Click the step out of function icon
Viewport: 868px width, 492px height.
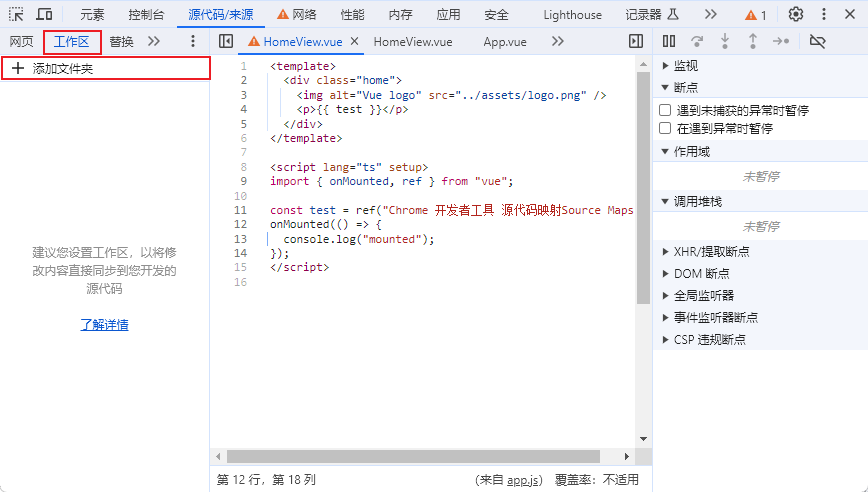(x=753, y=41)
